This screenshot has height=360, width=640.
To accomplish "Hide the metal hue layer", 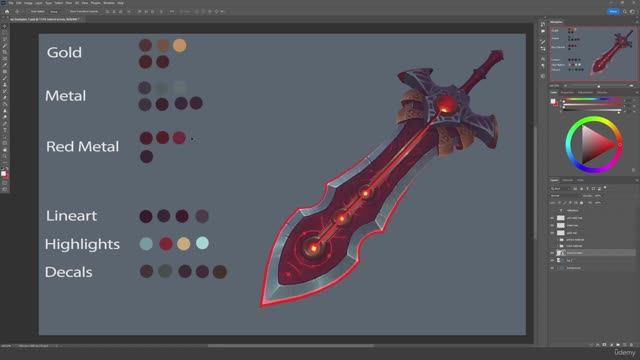I will point(552,225).
